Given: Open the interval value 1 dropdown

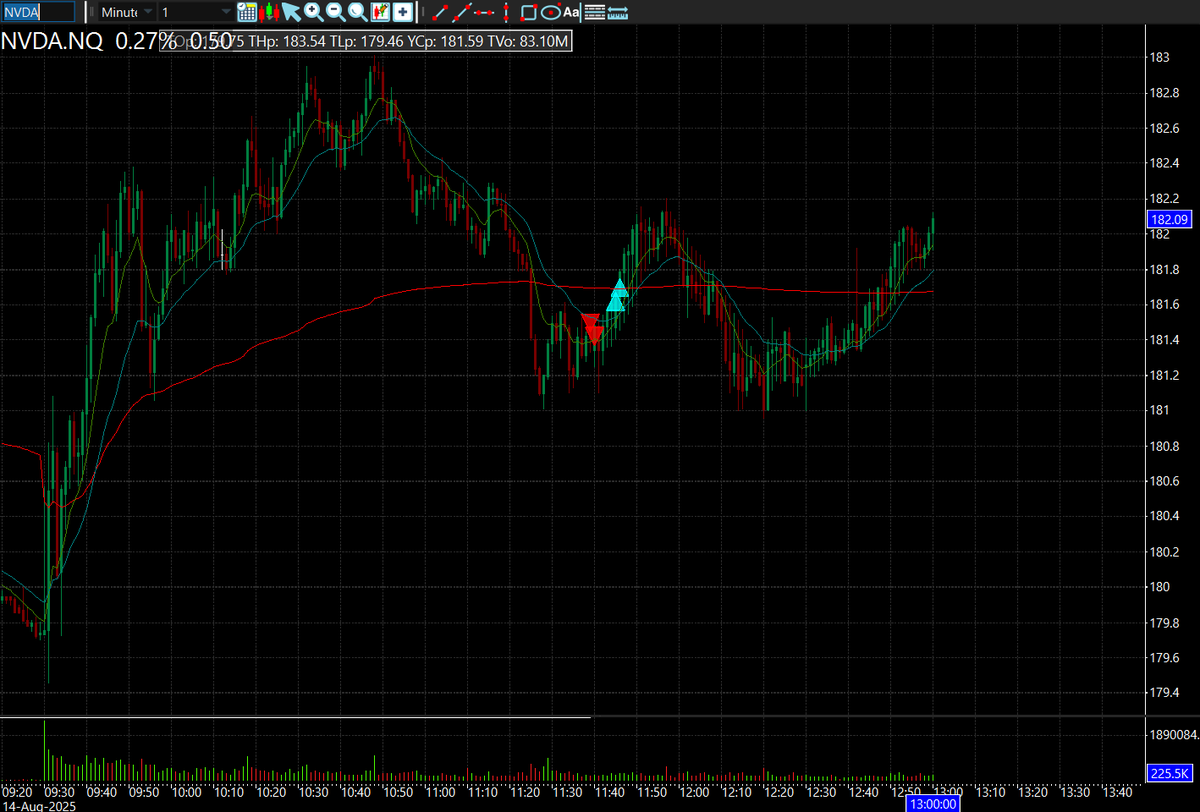Looking at the screenshot, I should (x=196, y=12).
